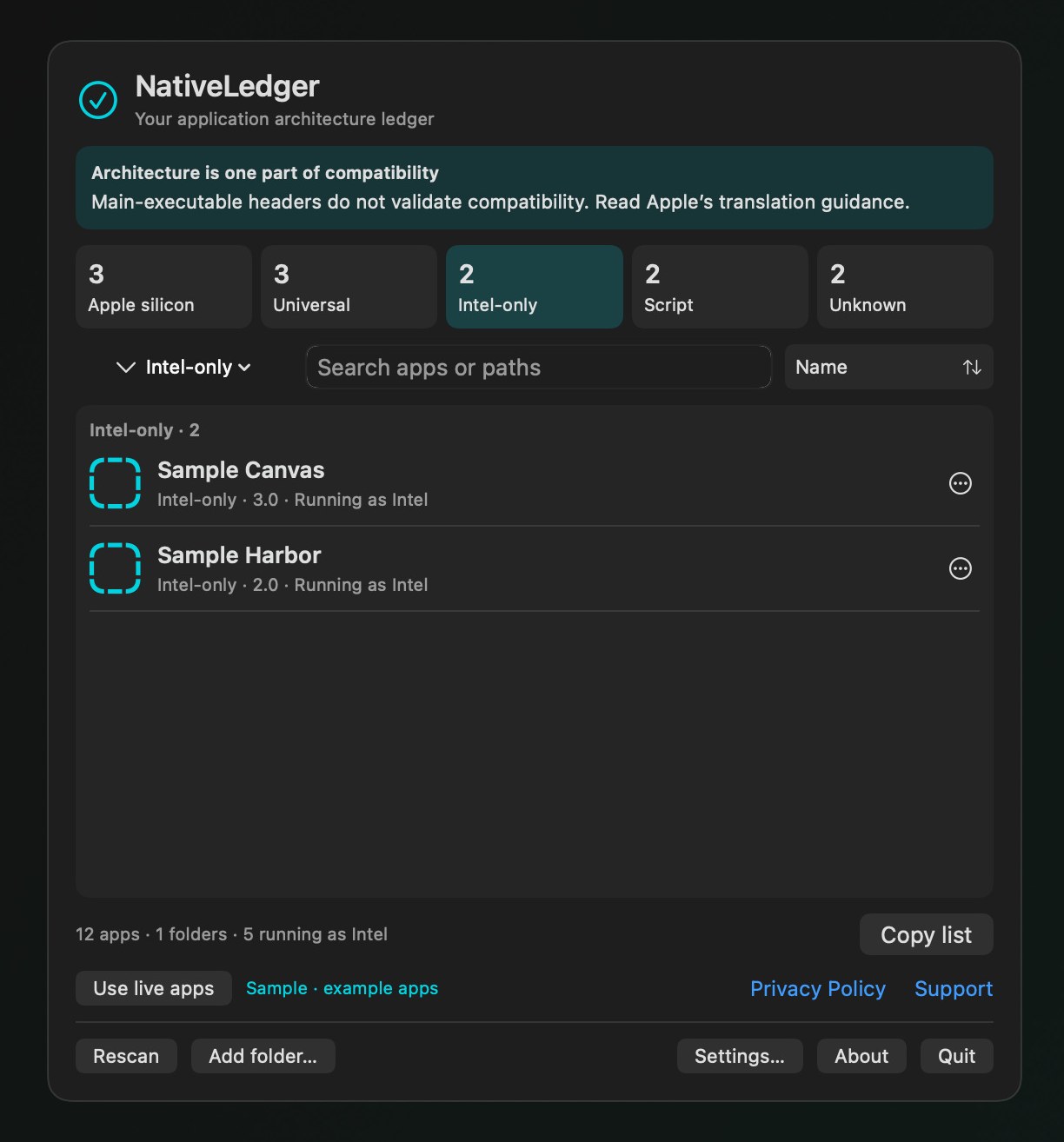Click the Rescan button
Screen dimensions: 1064x1142
coord(126,1056)
